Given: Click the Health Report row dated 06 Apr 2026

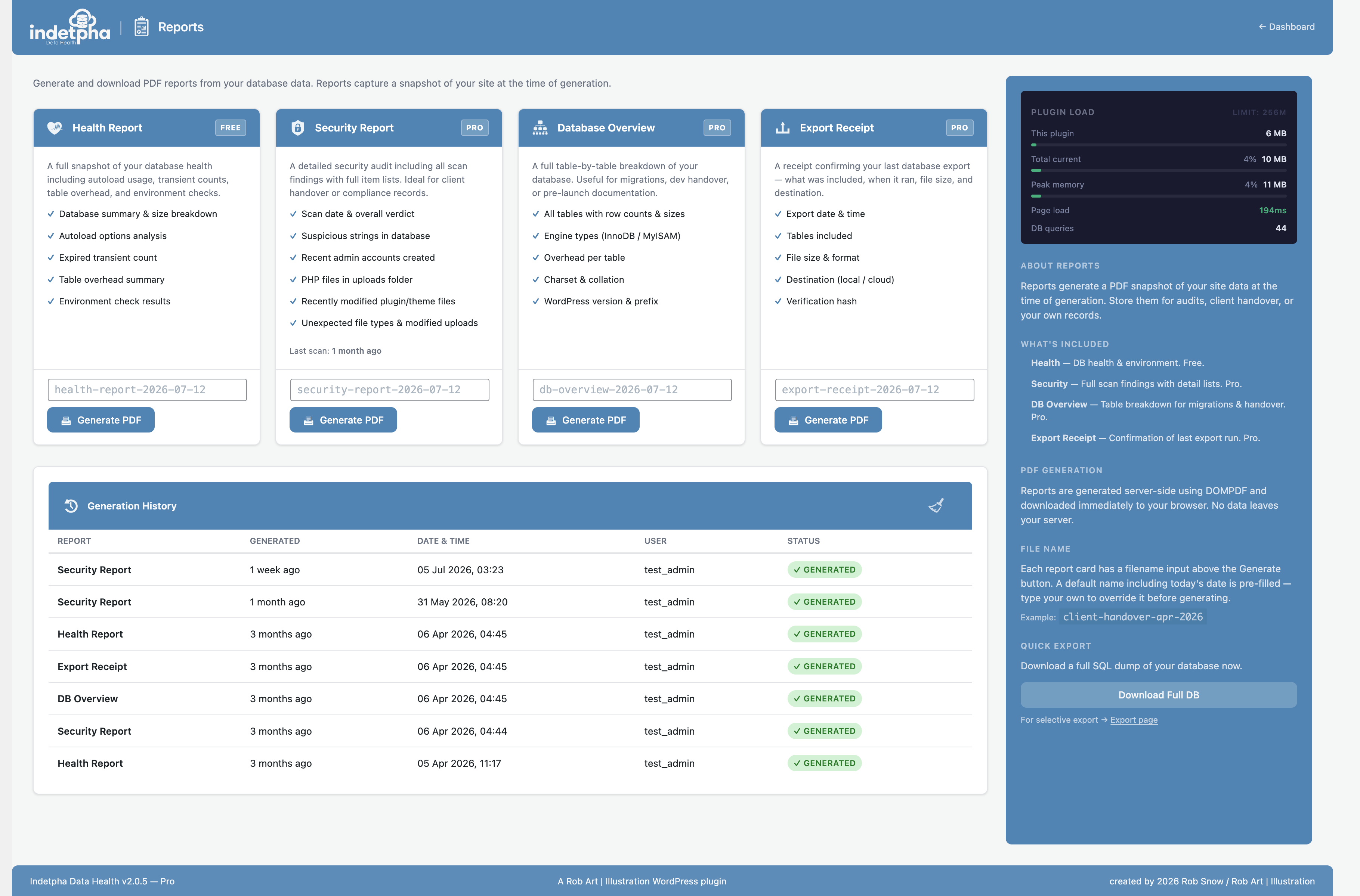Looking at the screenshot, I should (x=510, y=634).
